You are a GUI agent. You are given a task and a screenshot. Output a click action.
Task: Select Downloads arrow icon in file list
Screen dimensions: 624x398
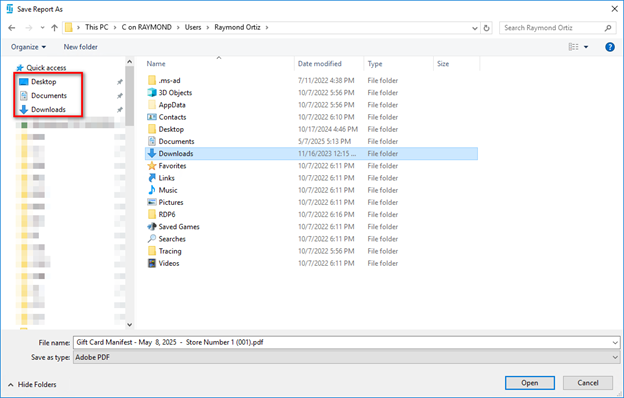tap(152, 154)
